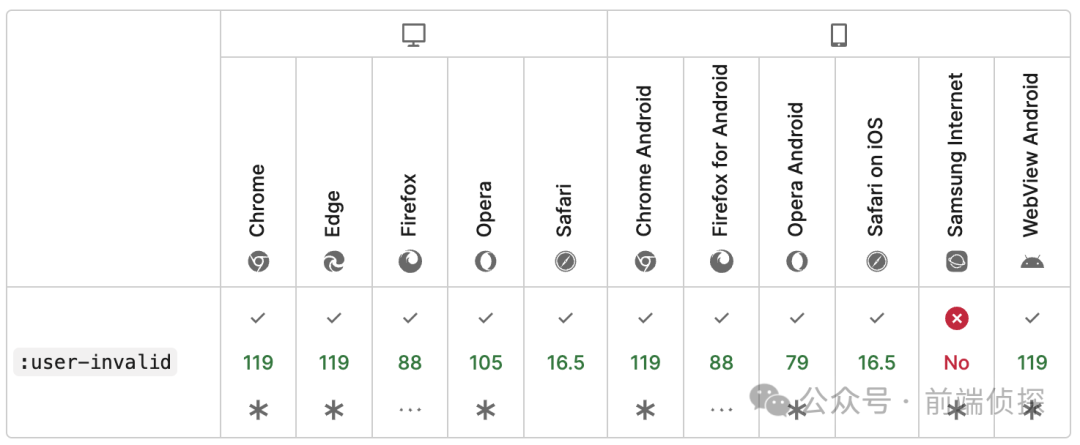Click the Firefox desktop logo icon
This screenshot has height=445, width=1080.
[411, 262]
